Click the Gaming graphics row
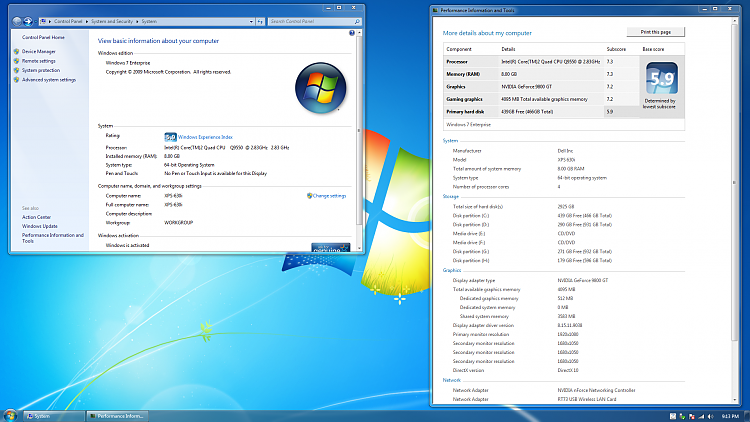The width and height of the screenshot is (750, 422). [541, 99]
